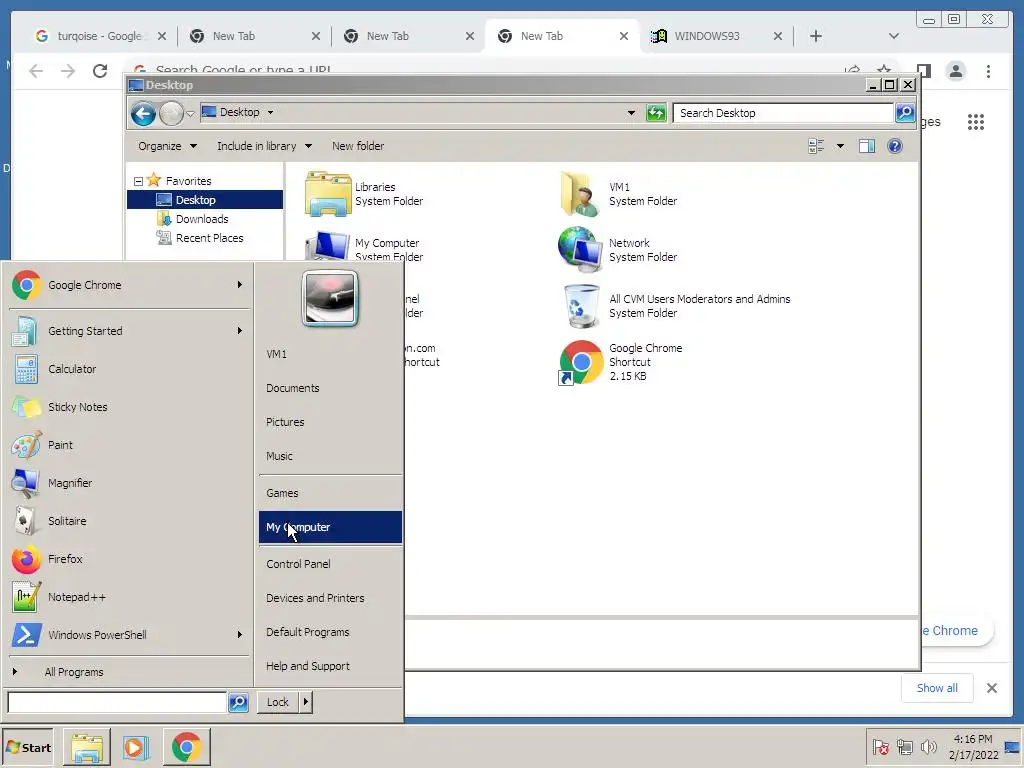
Task: Open Control Panel from Start menu
Action: point(330,564)
